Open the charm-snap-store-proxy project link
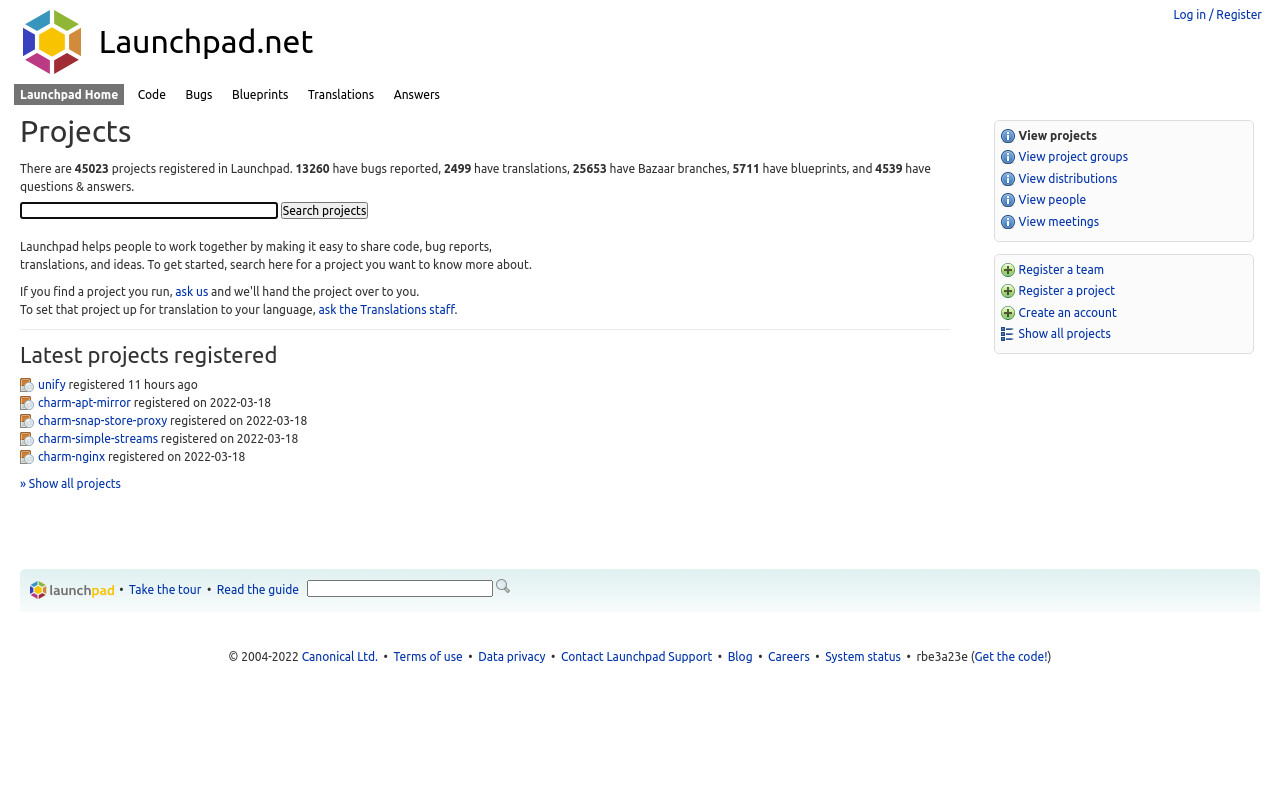The width and height of the screenshot is (1280, 800). (x=102, y=421)
